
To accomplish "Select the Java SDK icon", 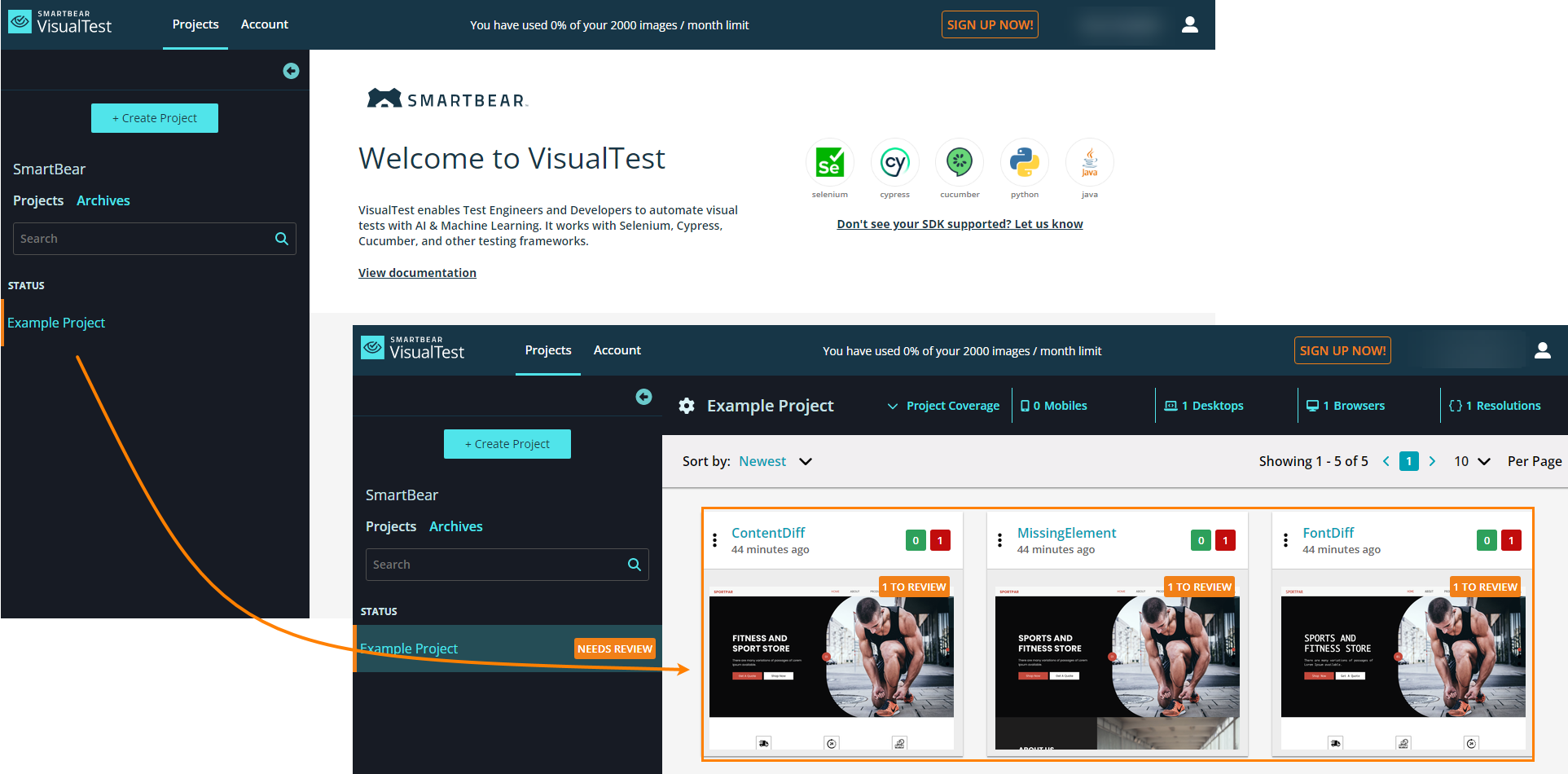I will pos(1089,162).
